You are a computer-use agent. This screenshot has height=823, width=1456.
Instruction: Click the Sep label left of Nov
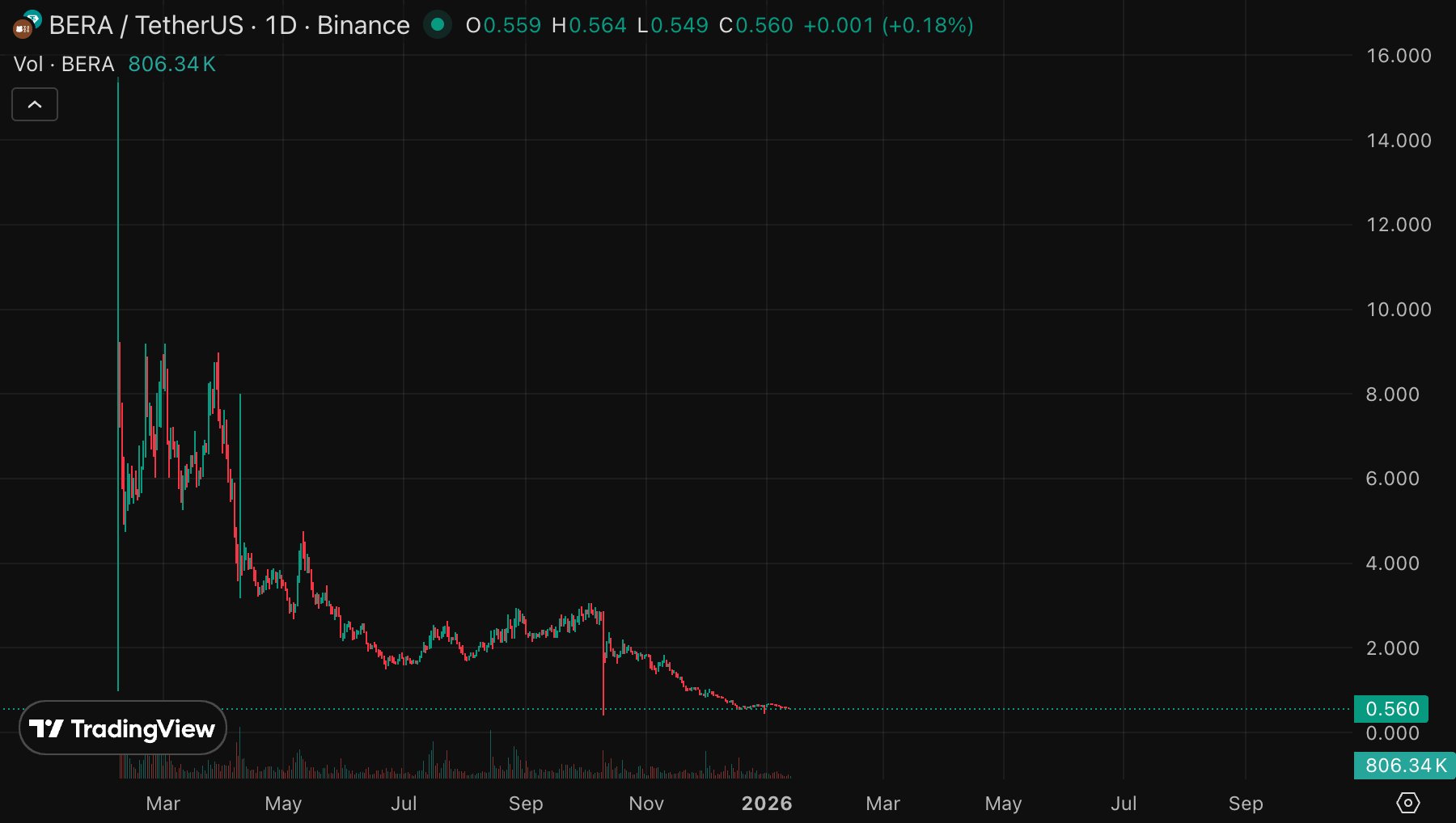pyautogui.click(x=526, y=804)
